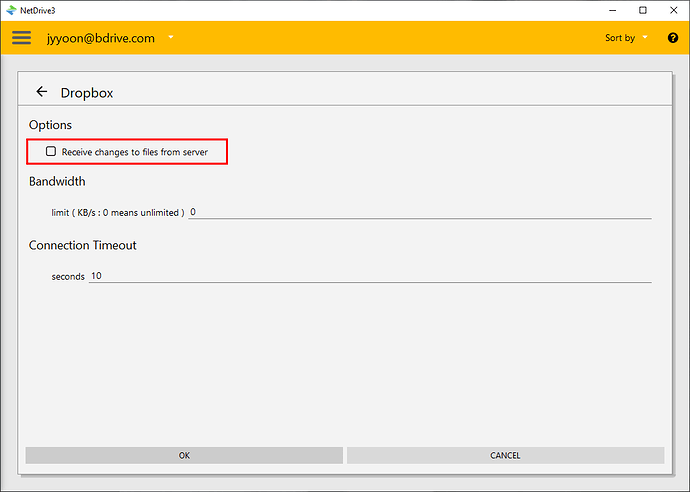
Task: Maximize the NetDrive3 window
Action: [x=643, y=10]
